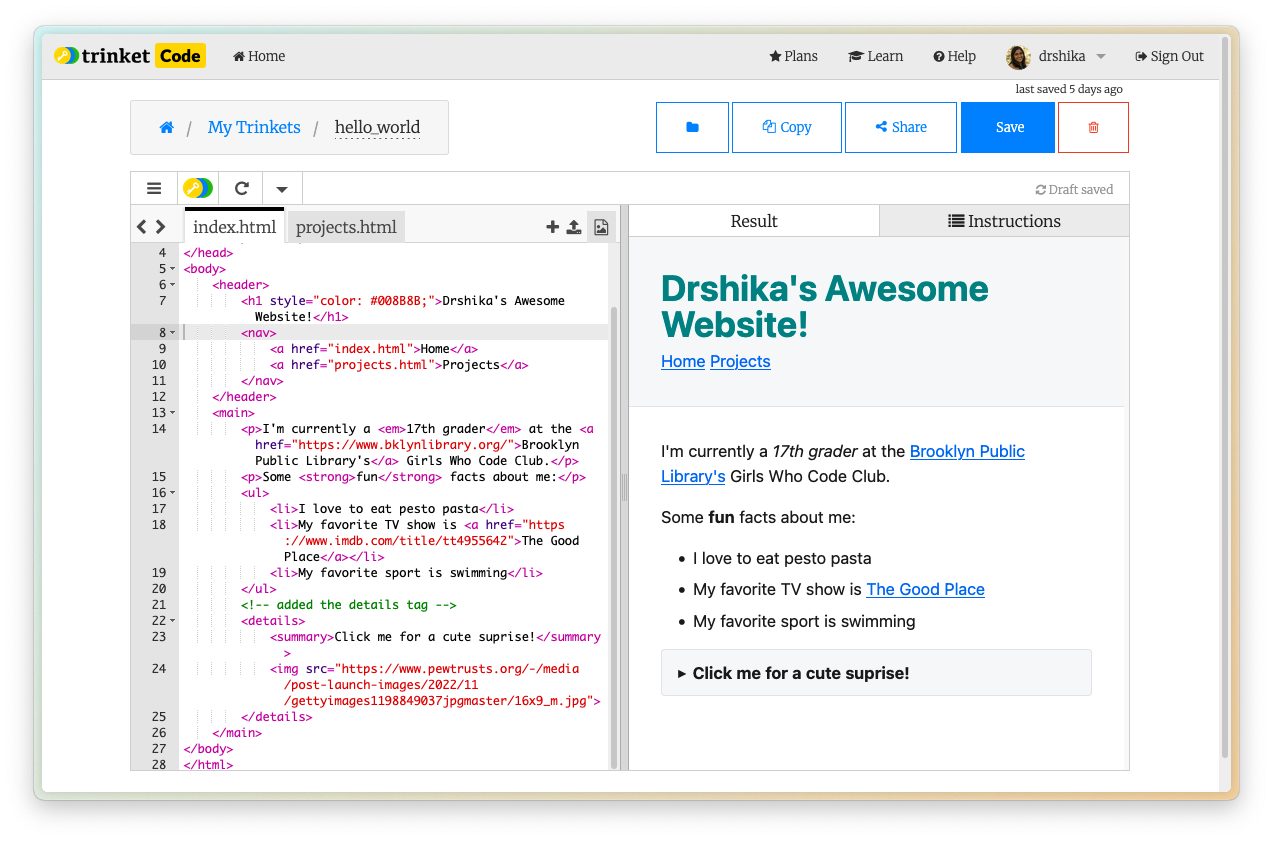Expand the 'Click me for a cute suprise!' details
The image size is (1273, 842).
point(800,673)
